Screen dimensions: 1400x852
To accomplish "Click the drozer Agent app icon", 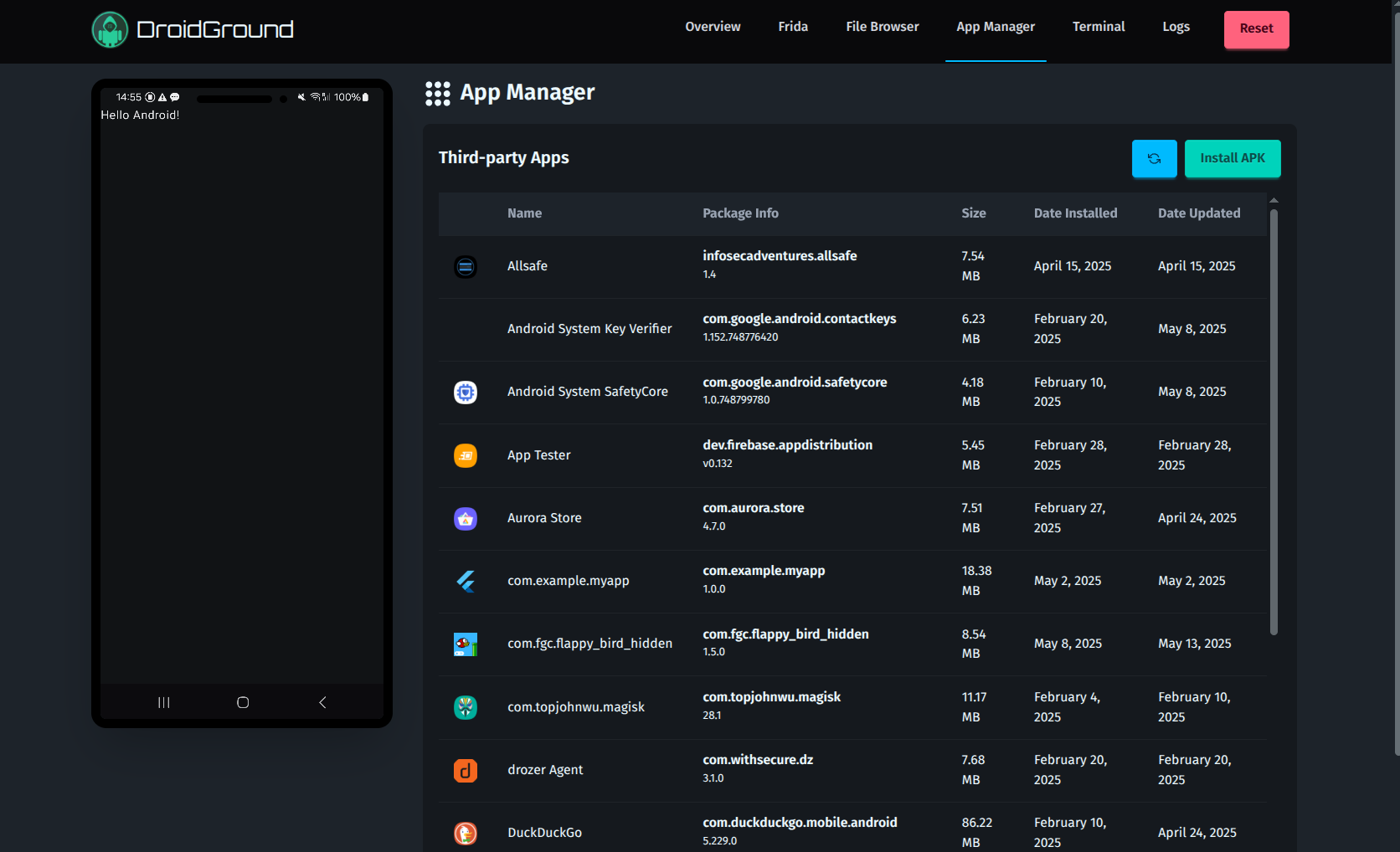I will 466,770.
